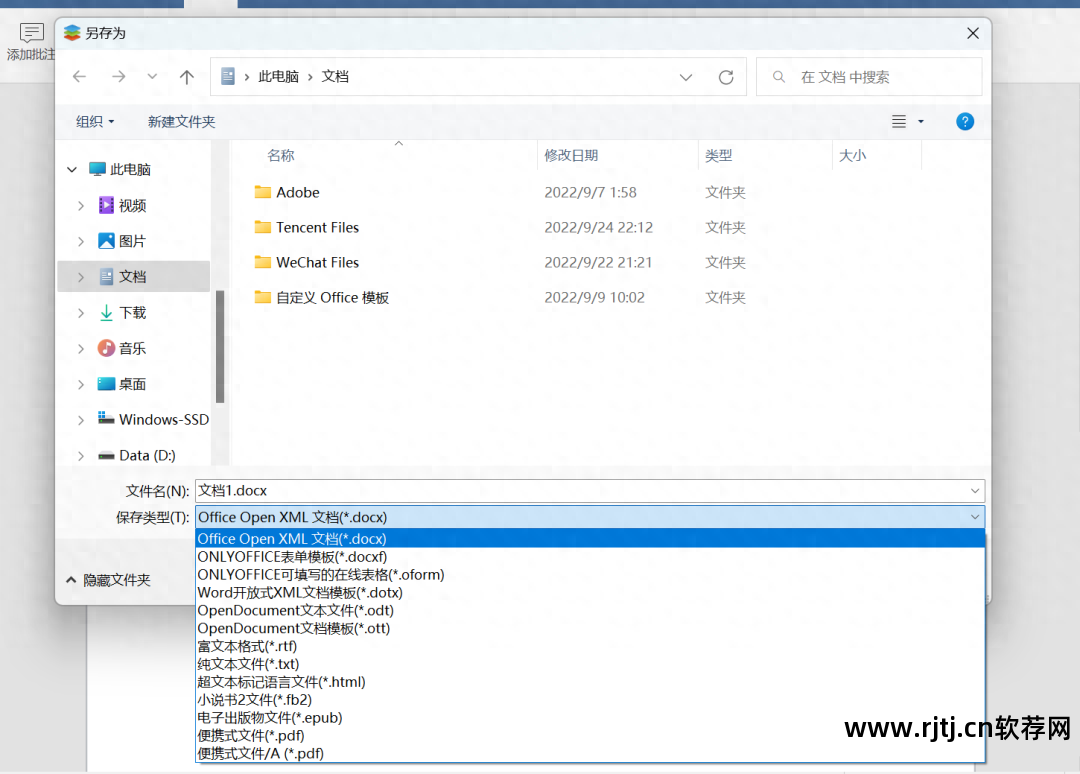Expand the 桌面 item in the tree
Viewport: 1080px width, 774px height.
80,383
